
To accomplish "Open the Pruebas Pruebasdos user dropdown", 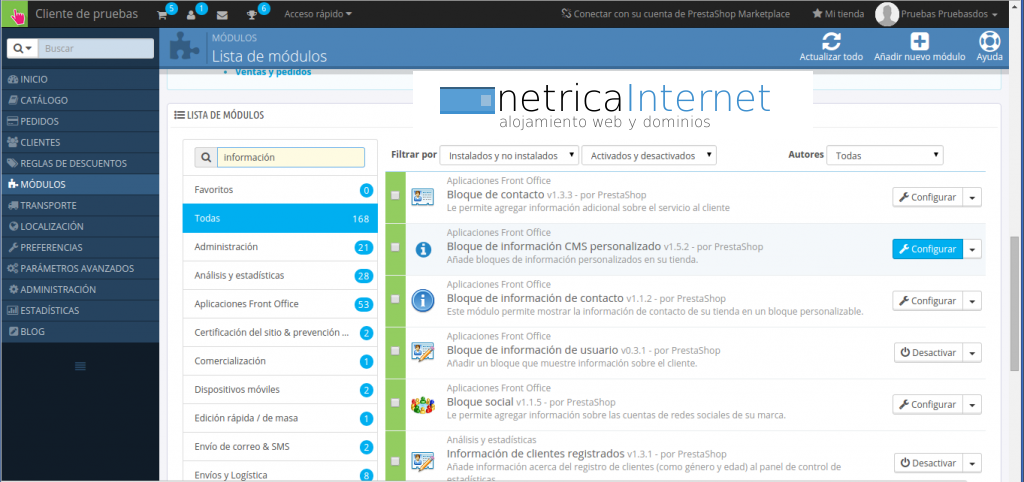I will pos(949,14).
